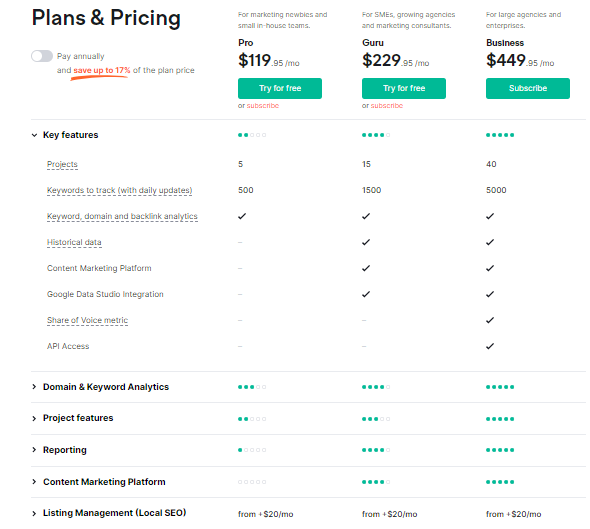Collapse the Key features section
Screen dimensions: 590x529
[x=34, y=135]
